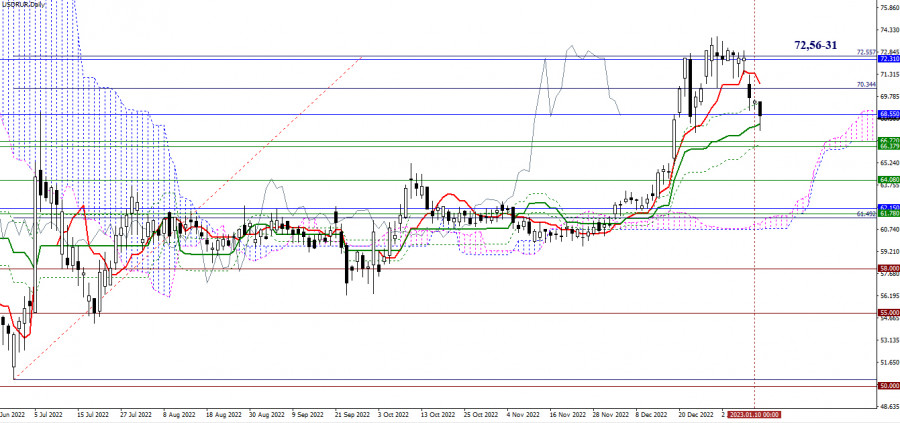Select the 66.720 green price level tag
This screenshot has height=423, width=900.
pyautogui.click(x=888, y=141)
